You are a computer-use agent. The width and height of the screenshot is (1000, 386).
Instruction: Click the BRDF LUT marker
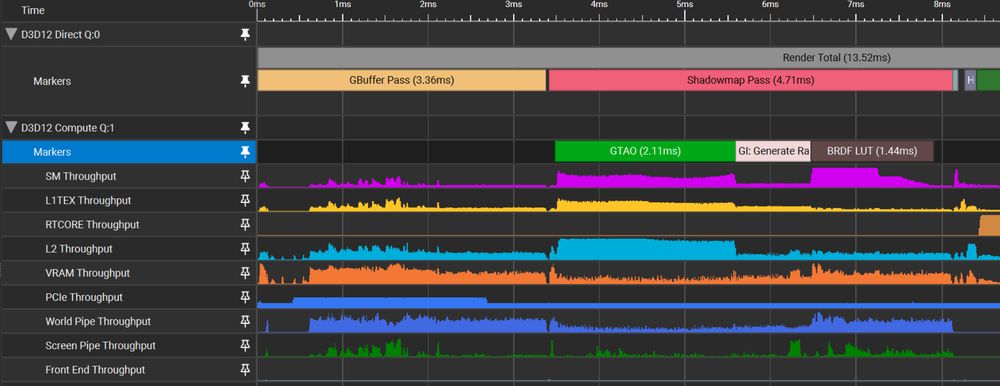[x=872, y=151]
